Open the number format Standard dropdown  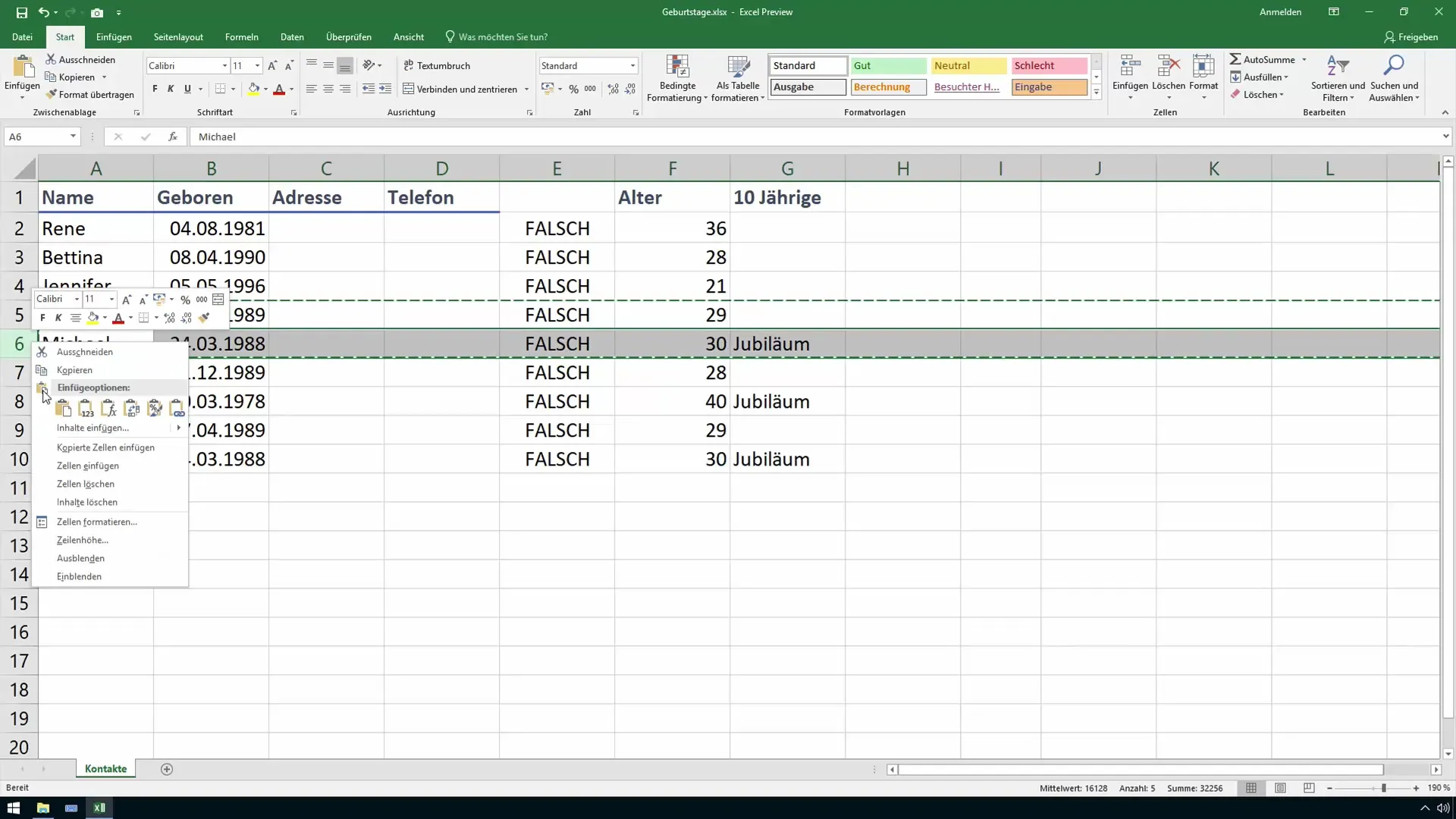pyautogui.click(x=632, y=66)
